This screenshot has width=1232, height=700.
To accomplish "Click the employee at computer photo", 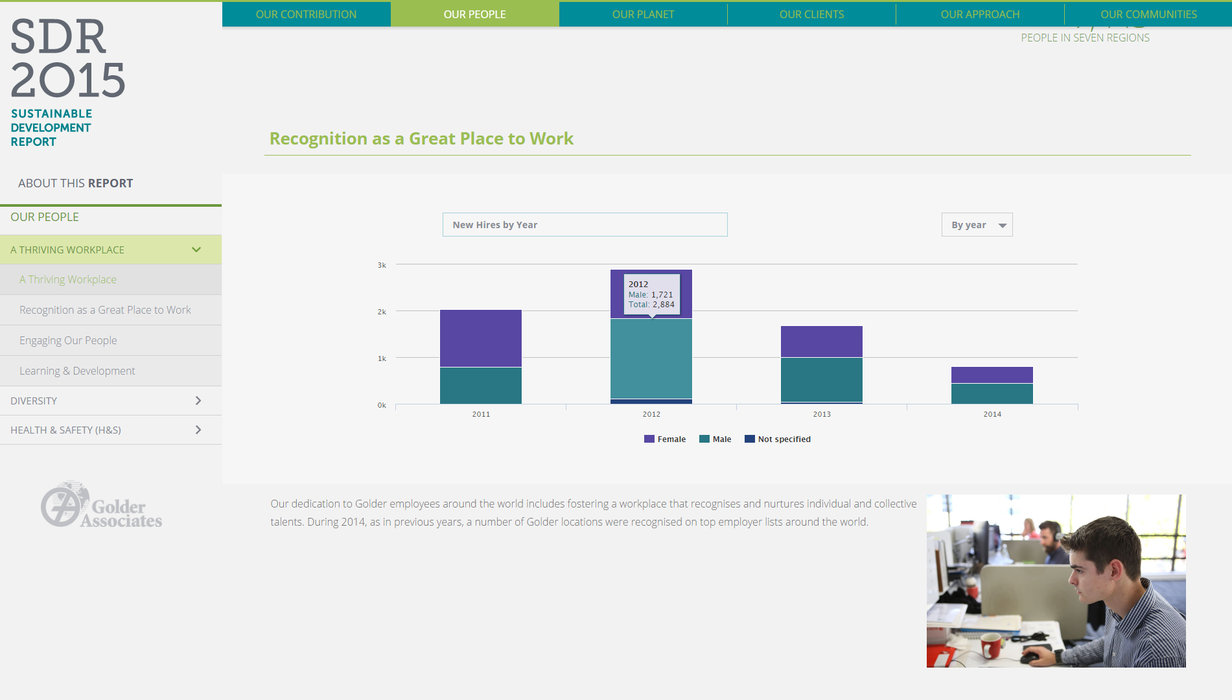I will tap(1055, 580).
